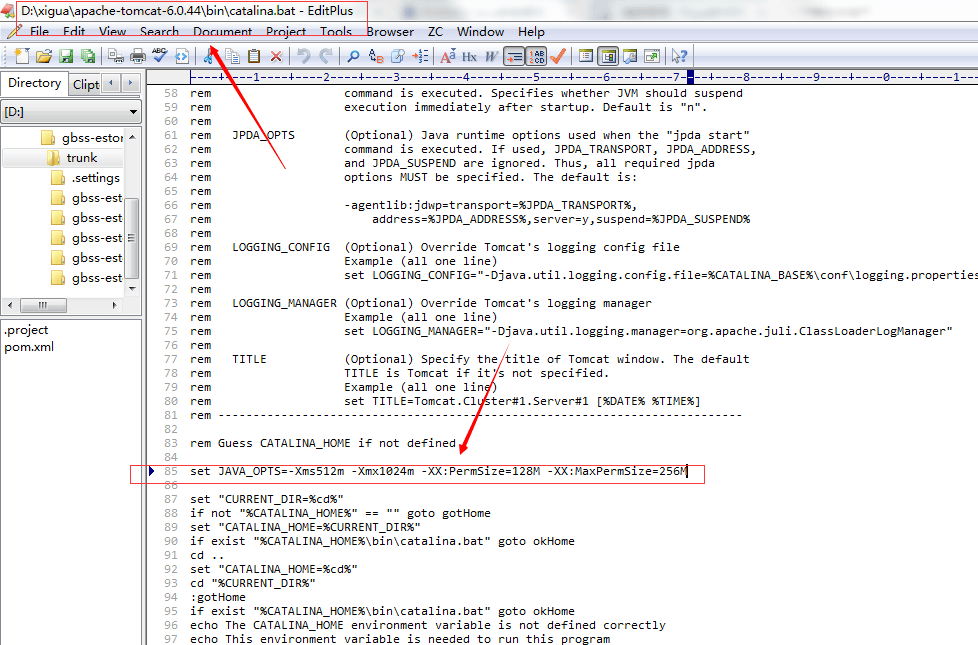Click the directory tree scroll down arrow
Image resolution: width=978 pixels, height=645 pixels.
(x=132, y=289)
